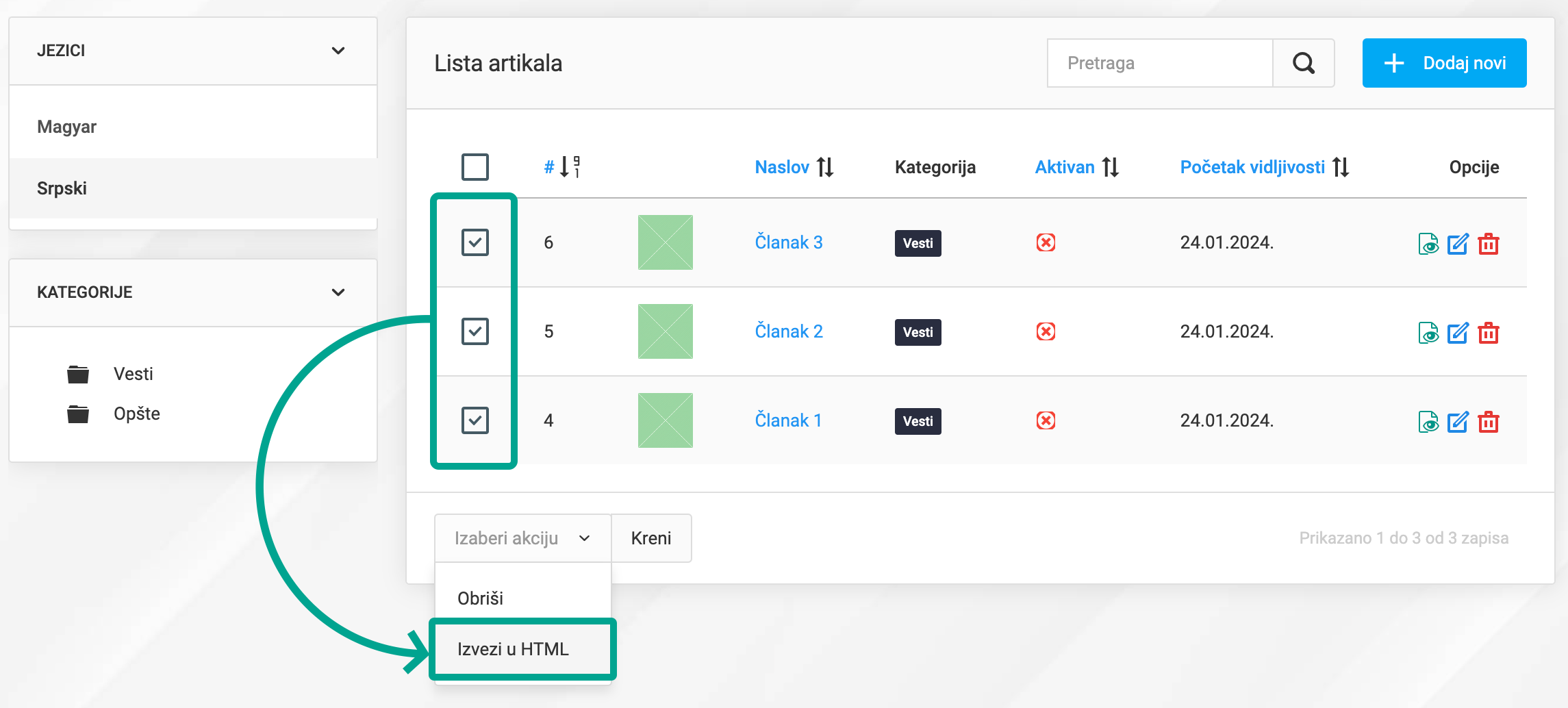
Task: Click the edit icon for Članak 2
Action: point(1458,332)
